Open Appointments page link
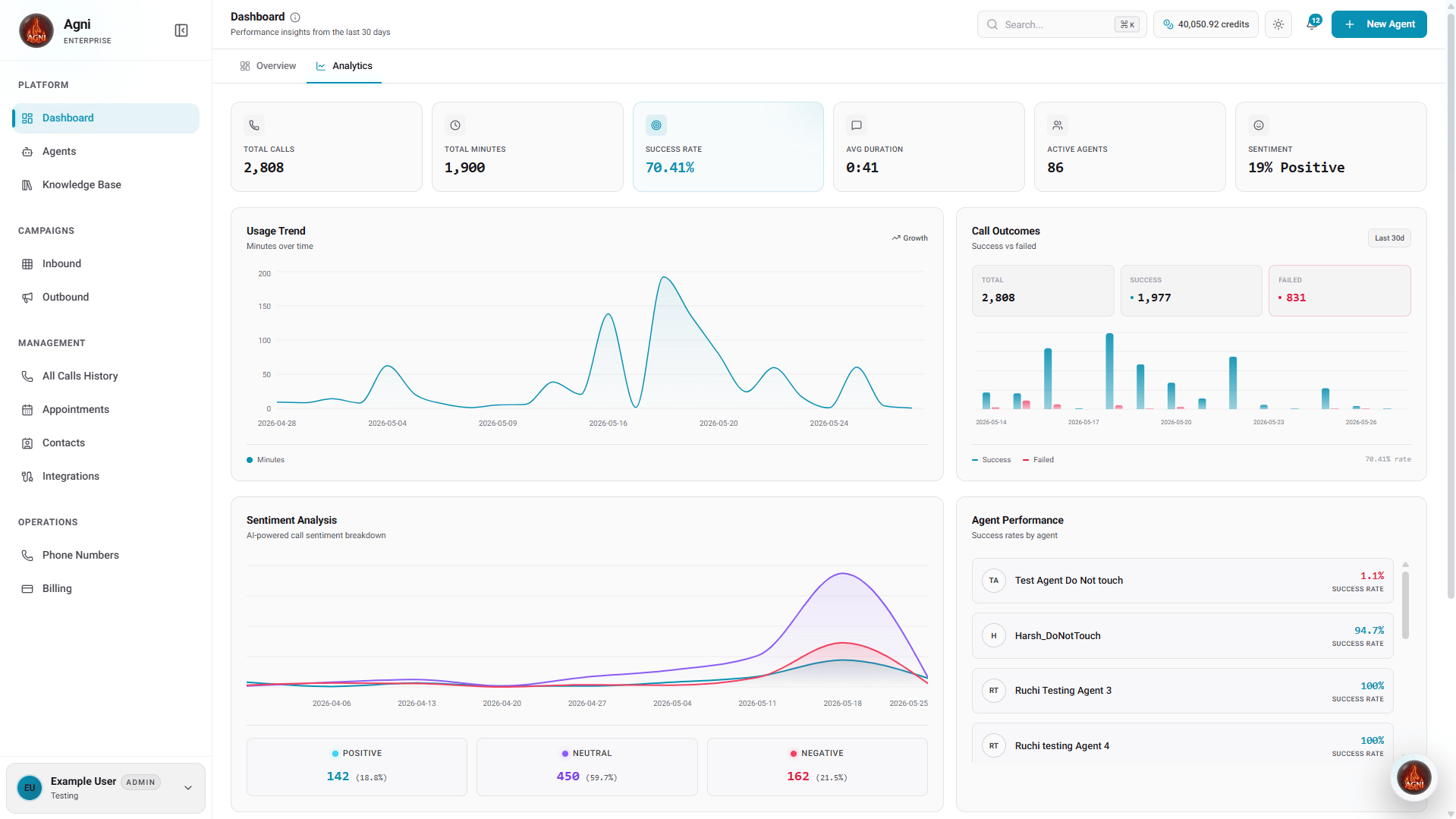This screenshot has height=819, width=1456. point(106,410)
